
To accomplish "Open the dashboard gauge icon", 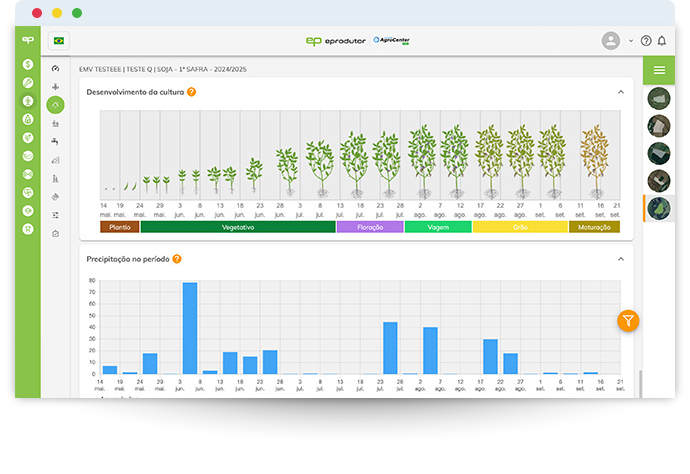I will [56, 69].
